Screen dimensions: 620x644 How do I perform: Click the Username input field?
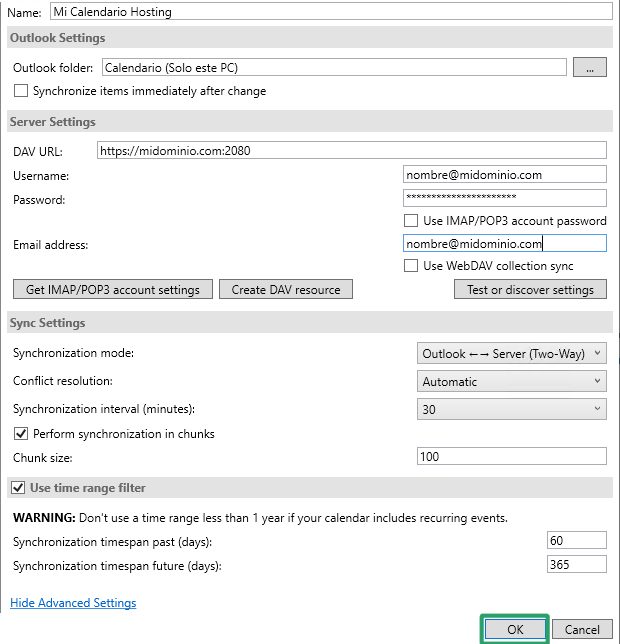(504, 174)
